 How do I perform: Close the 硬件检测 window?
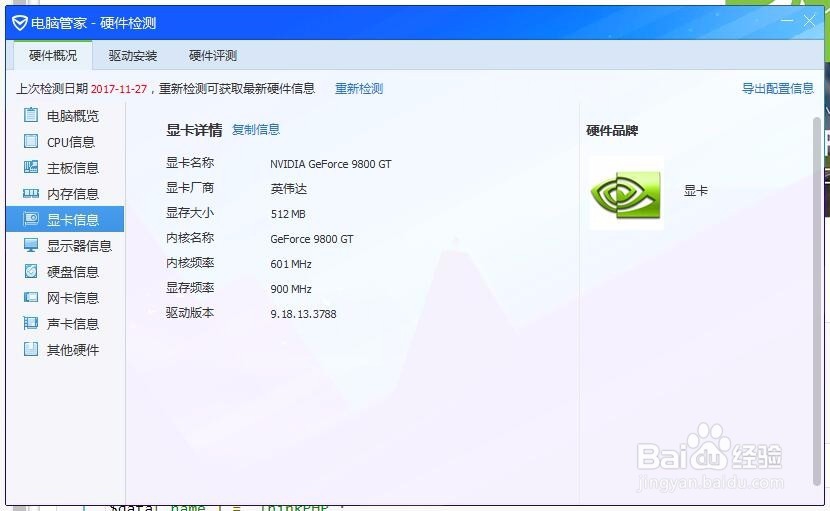point(809,21)
